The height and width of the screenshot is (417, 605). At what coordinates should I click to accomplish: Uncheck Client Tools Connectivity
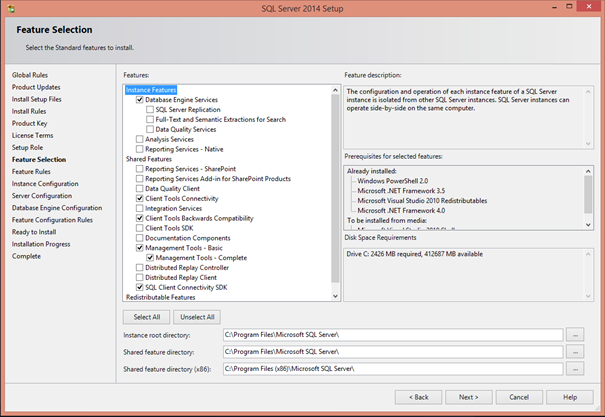point(140,198)
